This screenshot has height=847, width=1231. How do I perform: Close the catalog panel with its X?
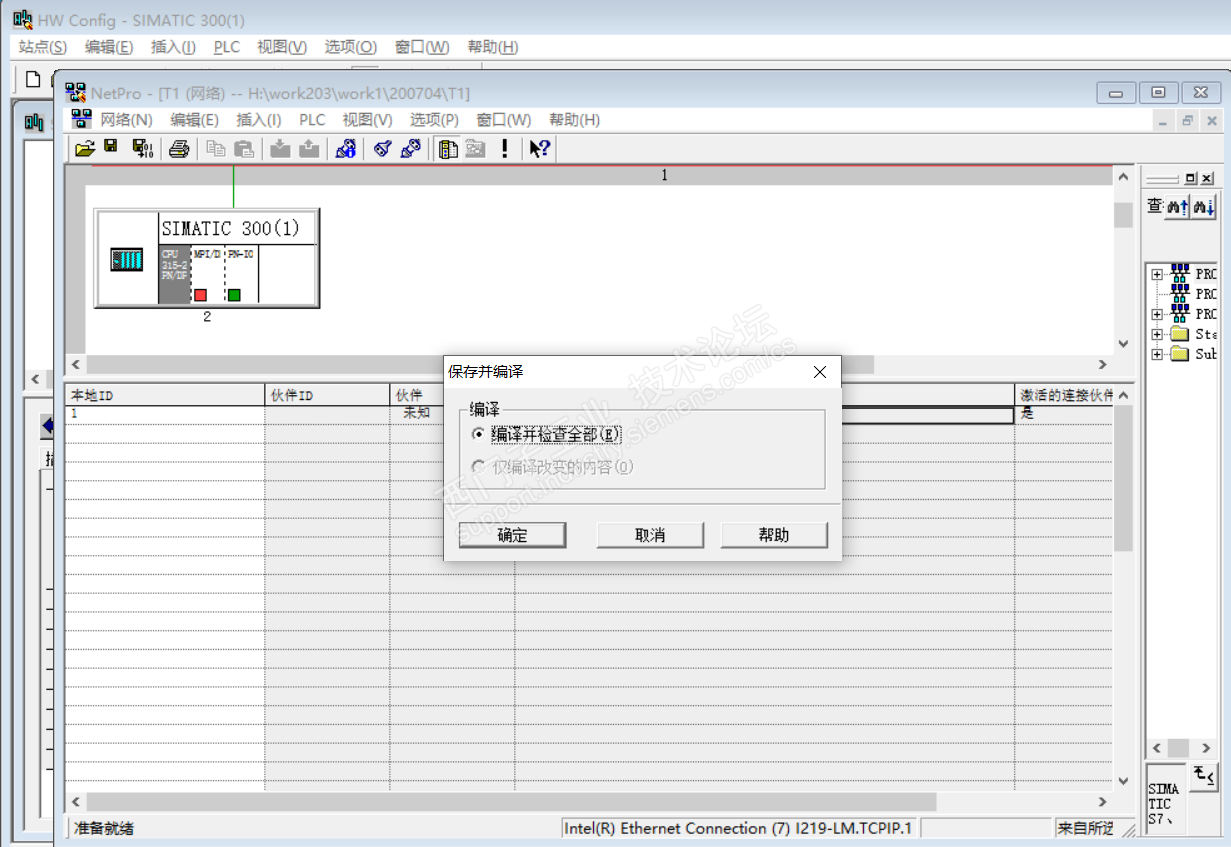(1207, 178)
